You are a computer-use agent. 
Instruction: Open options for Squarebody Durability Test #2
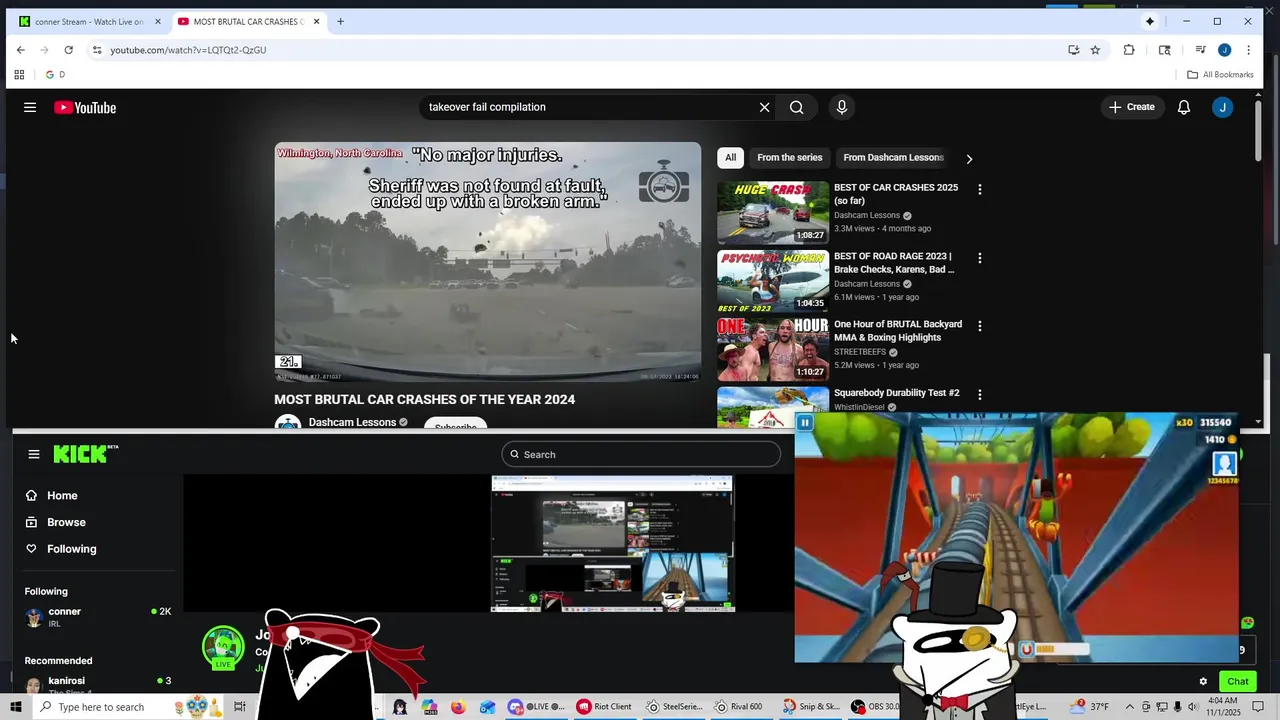coord(980,395)
